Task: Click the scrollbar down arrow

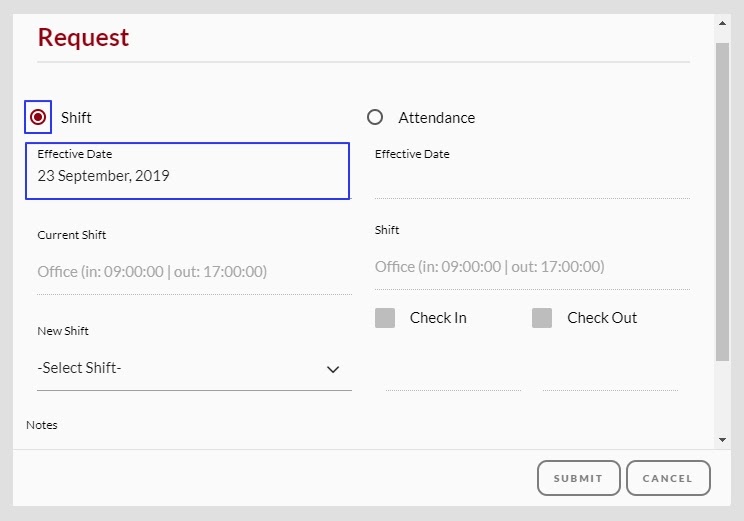Action: tap(723, 439)
